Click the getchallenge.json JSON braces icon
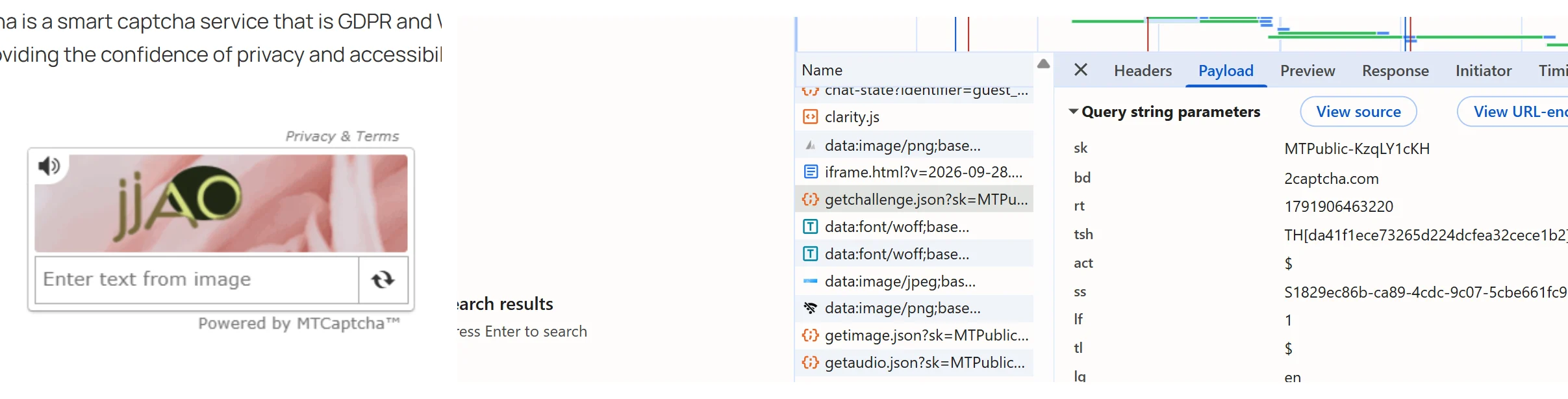Image resolution: width=1568 pixels, height=399 pixels. click(x=810, y=199)
